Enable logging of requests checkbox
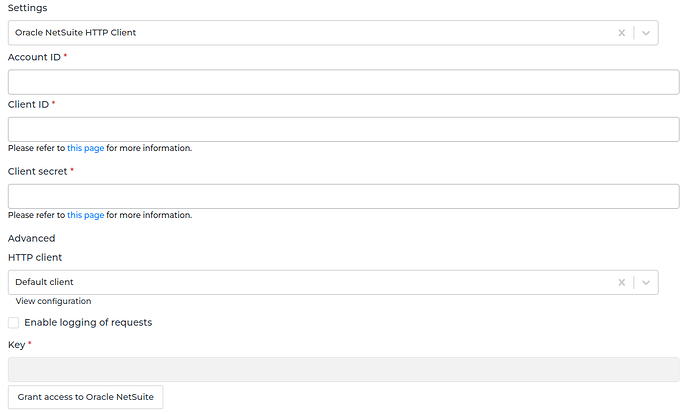 (14, 323)
